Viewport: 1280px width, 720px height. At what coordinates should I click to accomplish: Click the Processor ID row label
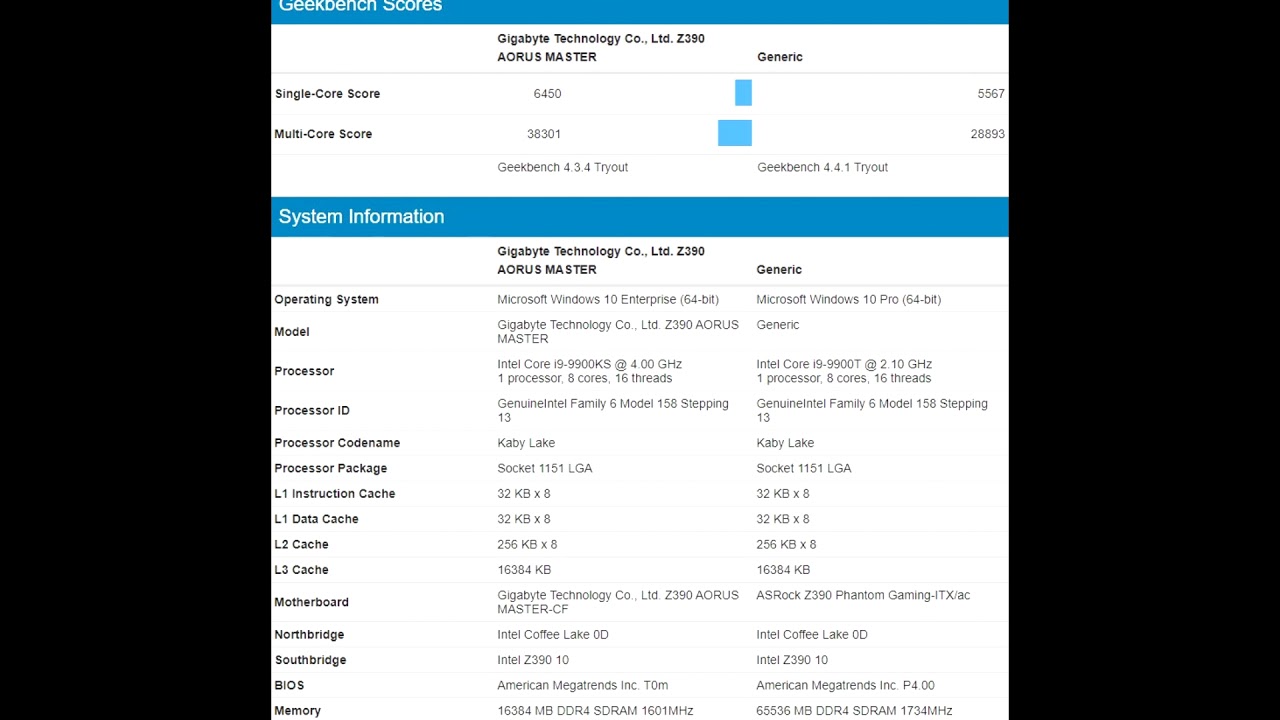click(x=312, y=410)
